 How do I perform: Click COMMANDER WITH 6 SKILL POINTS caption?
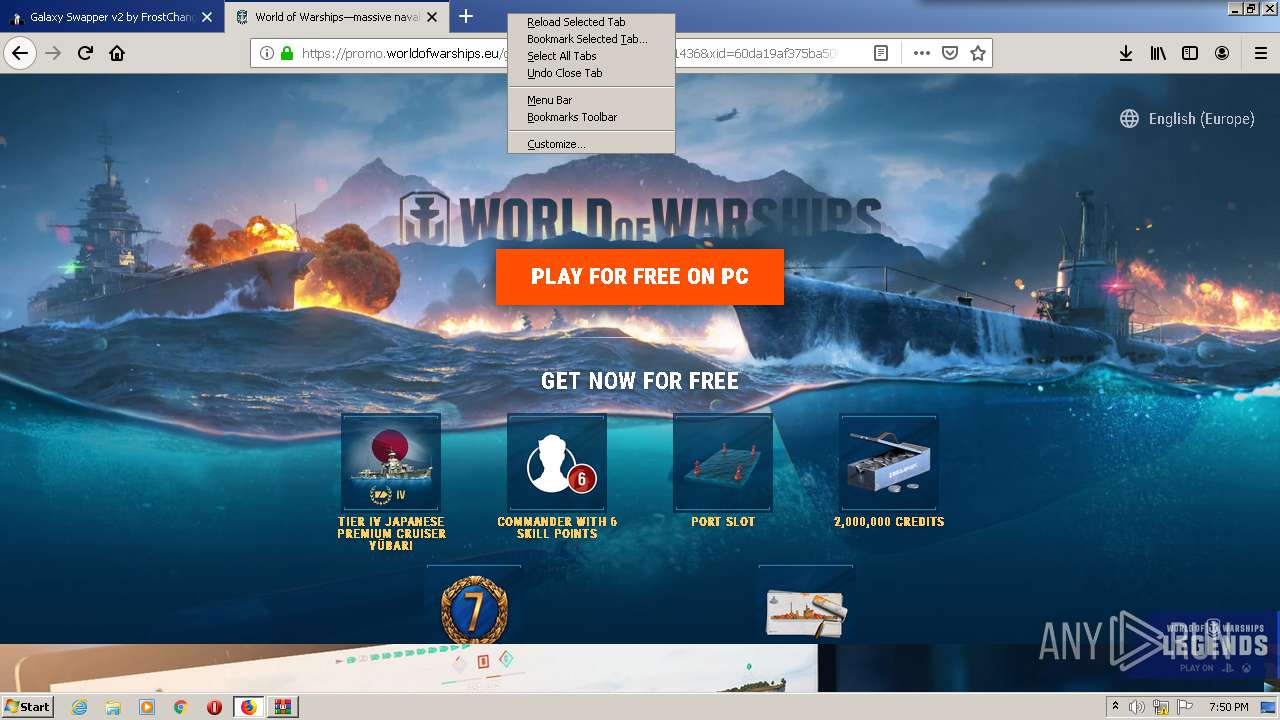[x=557, y=528]
